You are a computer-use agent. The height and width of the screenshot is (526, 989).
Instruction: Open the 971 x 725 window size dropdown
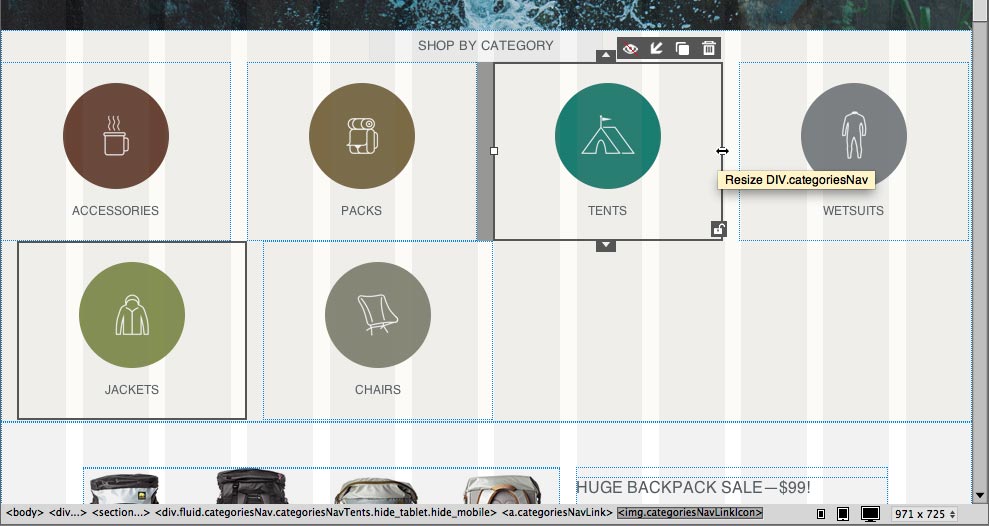[925, 514]
